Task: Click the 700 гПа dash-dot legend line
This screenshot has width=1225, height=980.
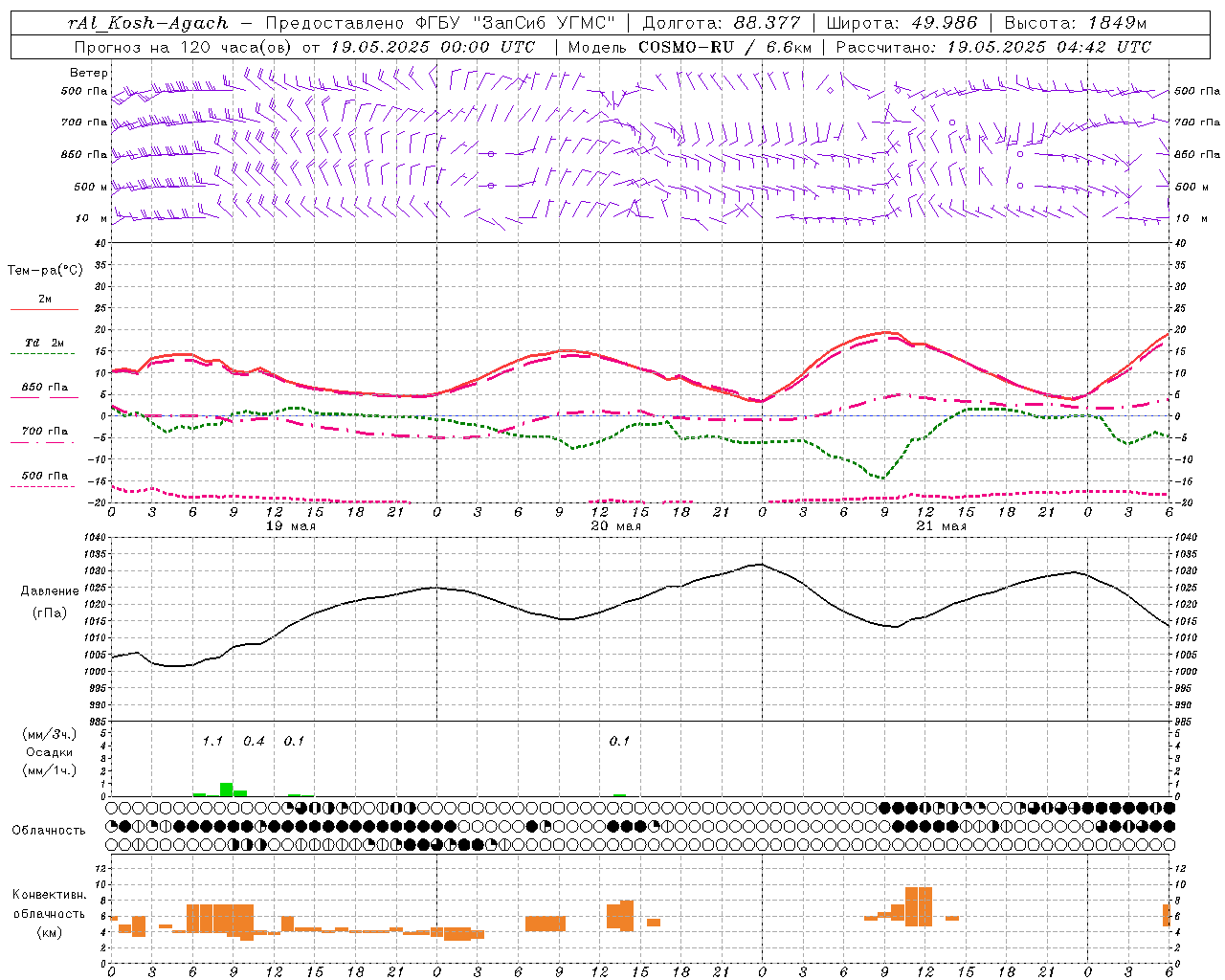Action: point(44,442)
